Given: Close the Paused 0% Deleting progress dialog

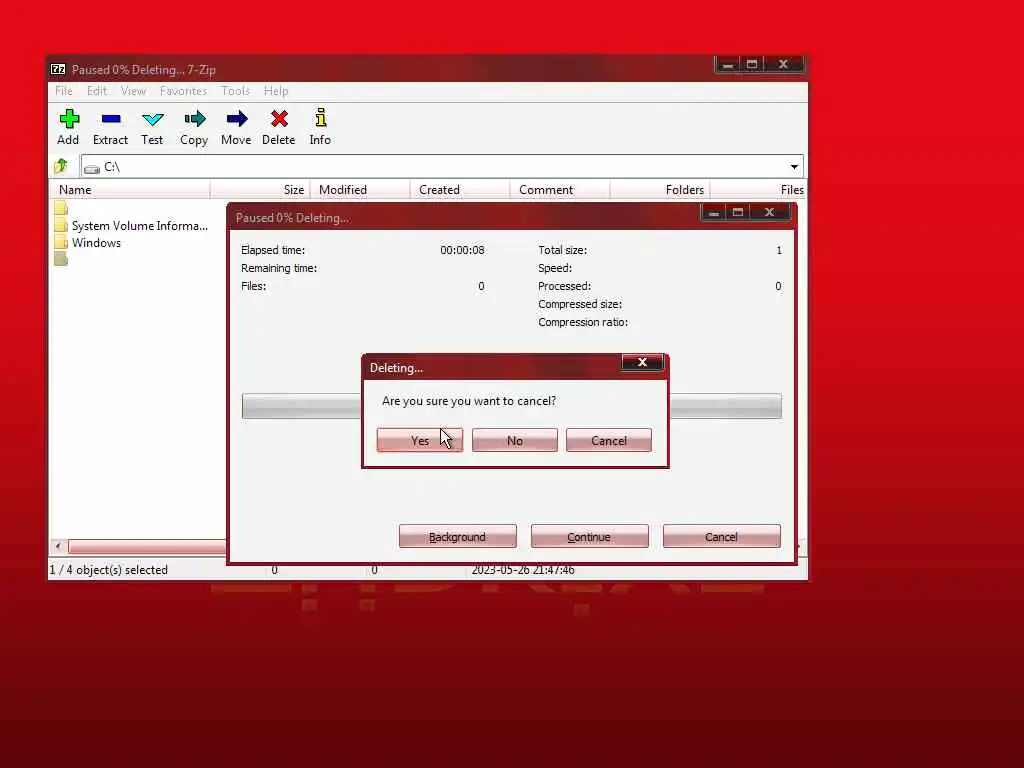Looking at the screenshot, I should [x=770, y=212].
